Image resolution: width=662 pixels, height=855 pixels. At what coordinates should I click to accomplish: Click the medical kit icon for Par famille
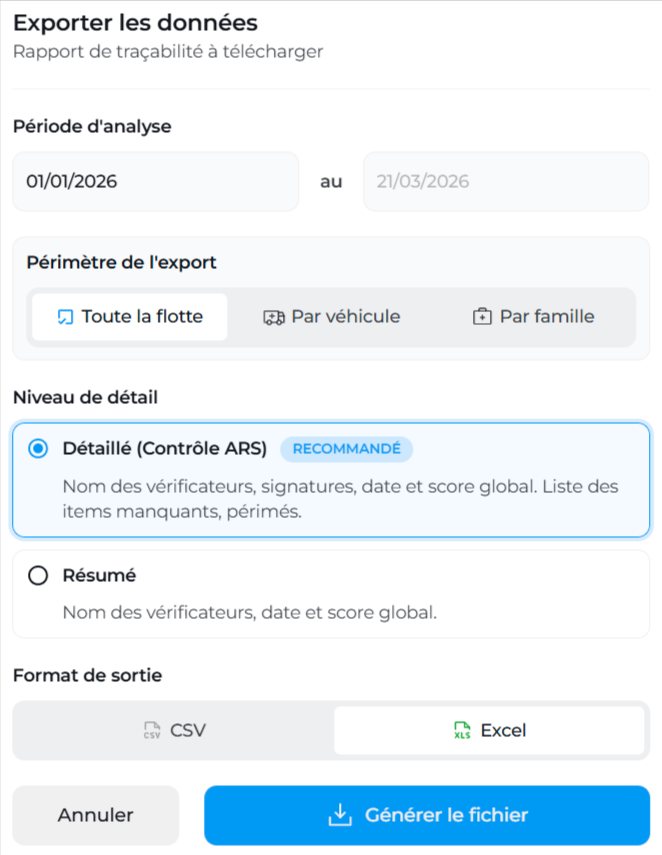pos(482,317)
